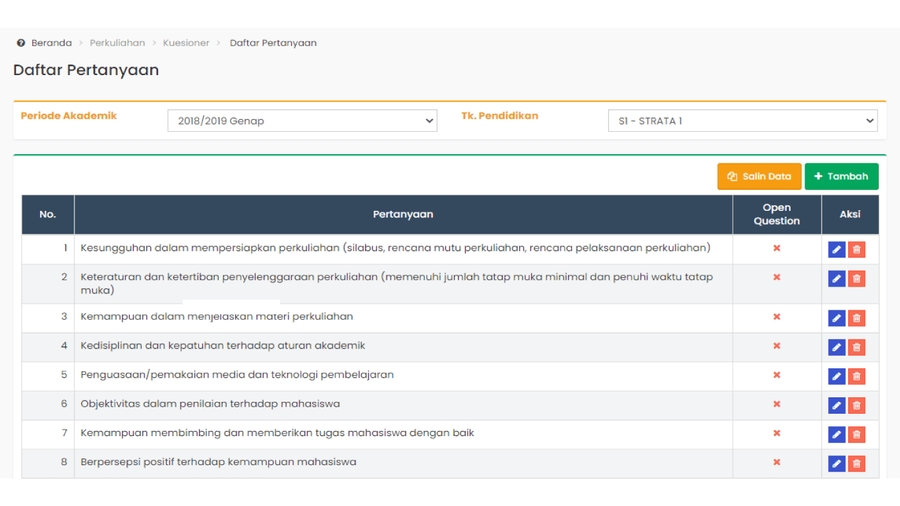Toggle the Open Question mark for question 1
900x506 pixels.
[x=776, y=248]
